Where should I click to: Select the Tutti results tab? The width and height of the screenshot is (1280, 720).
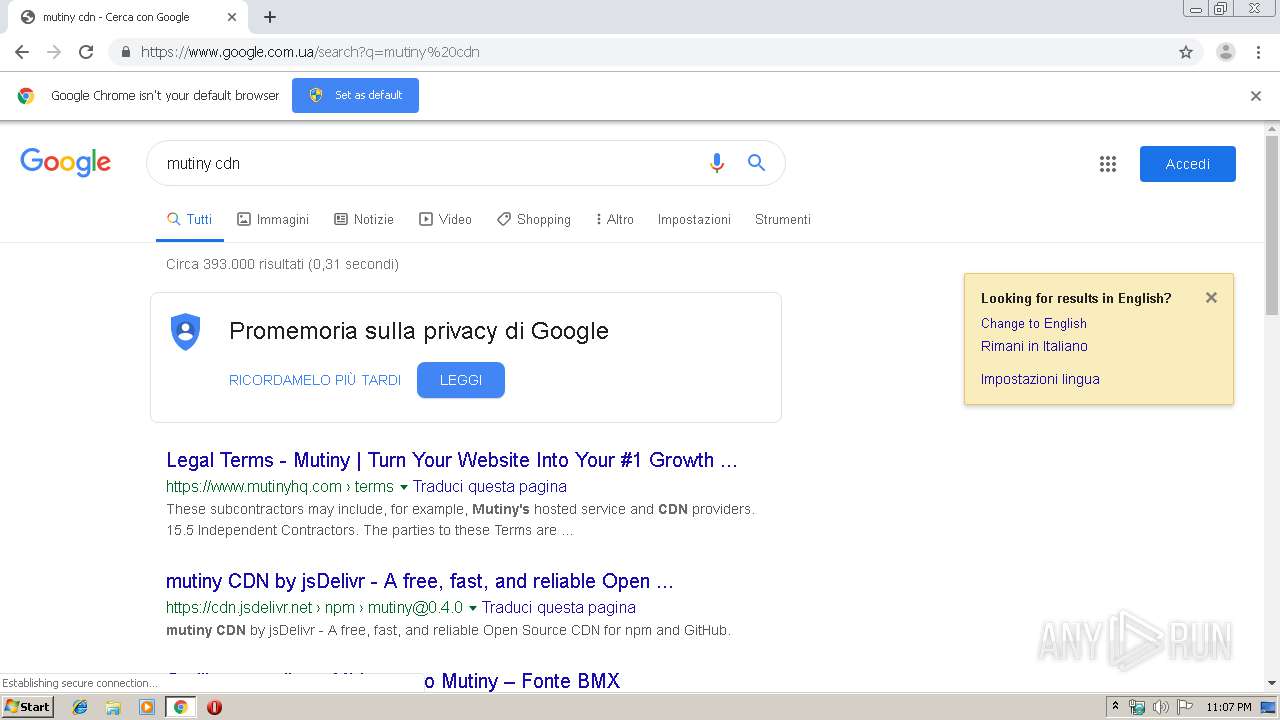coord(189,219)
